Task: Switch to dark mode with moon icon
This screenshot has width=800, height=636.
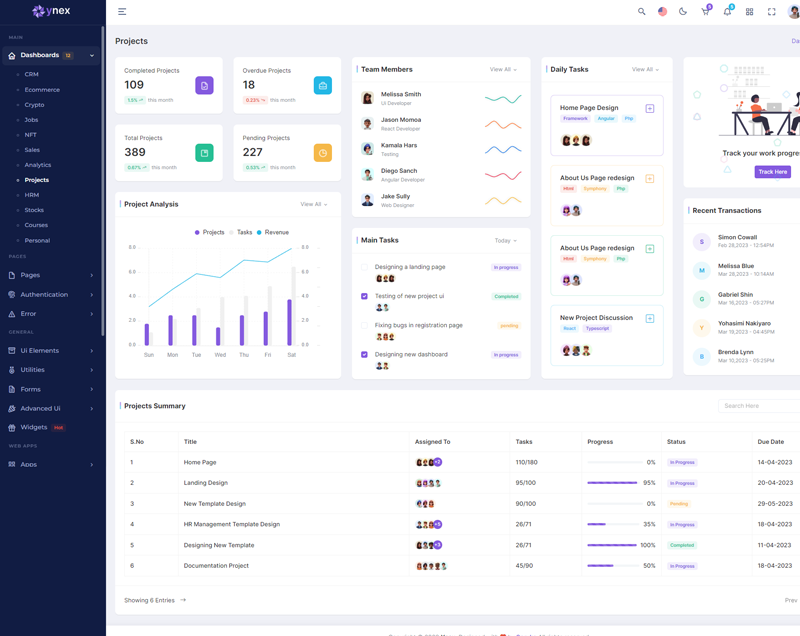Action: (x=683, y=12)
